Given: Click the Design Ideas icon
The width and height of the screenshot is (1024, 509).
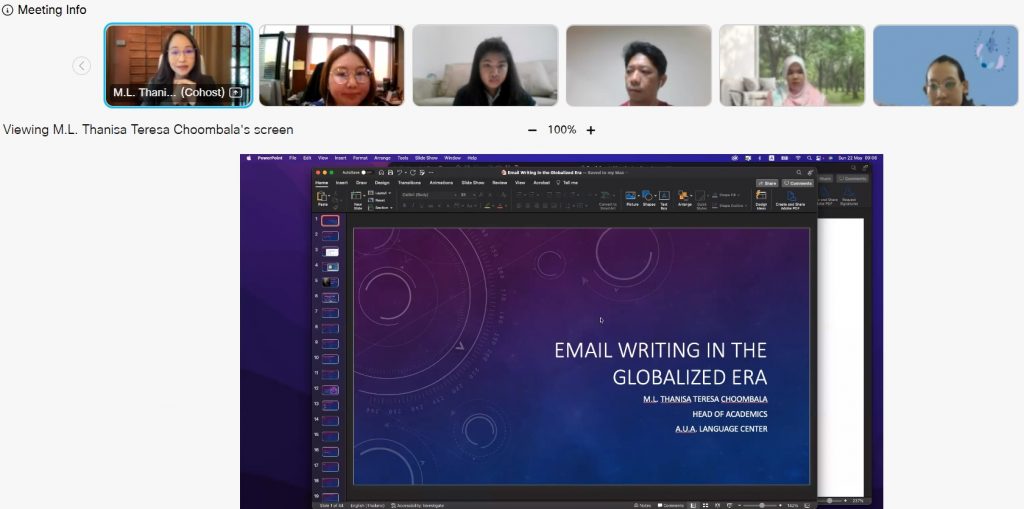Looking at the screenshot, I should (x=761, y=198).
